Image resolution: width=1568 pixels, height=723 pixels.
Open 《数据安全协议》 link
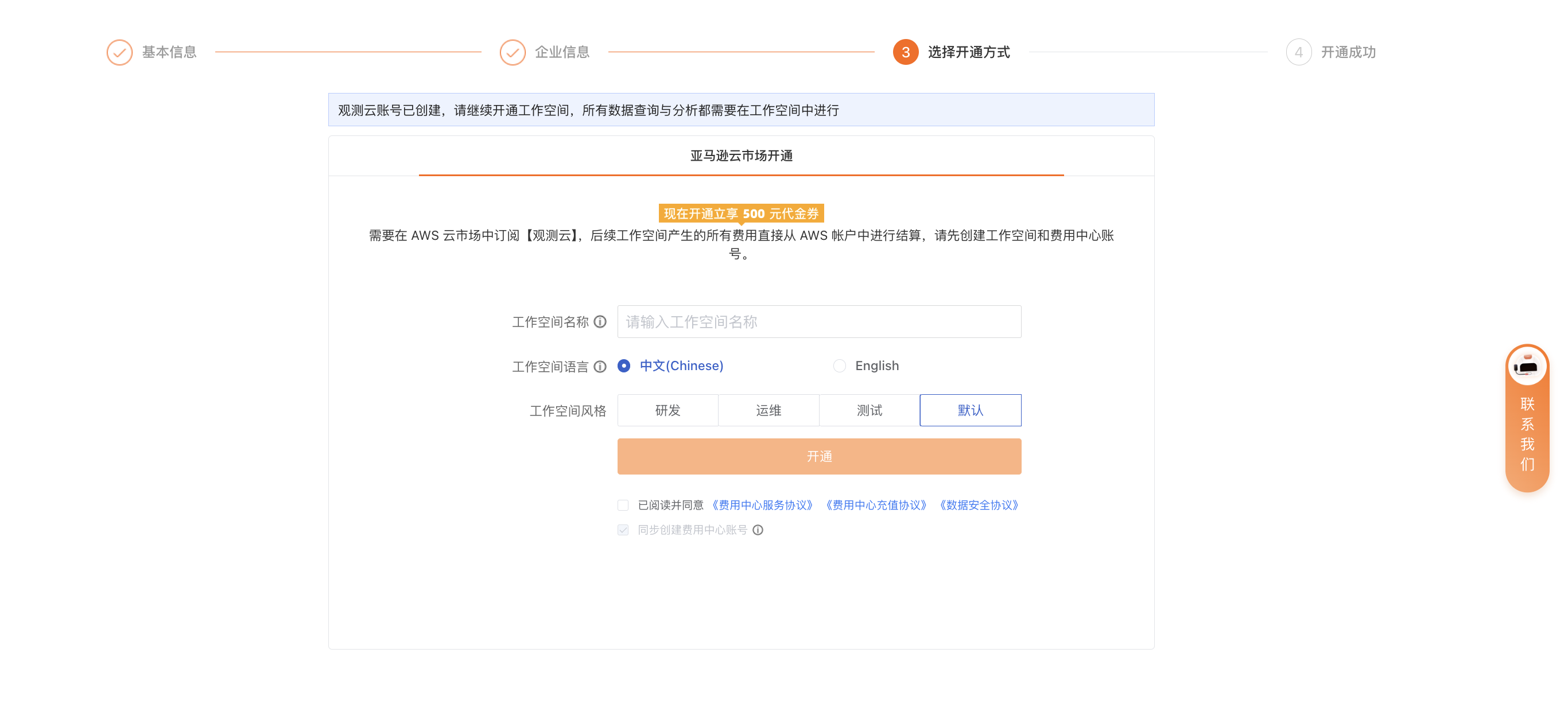(979, 505)
